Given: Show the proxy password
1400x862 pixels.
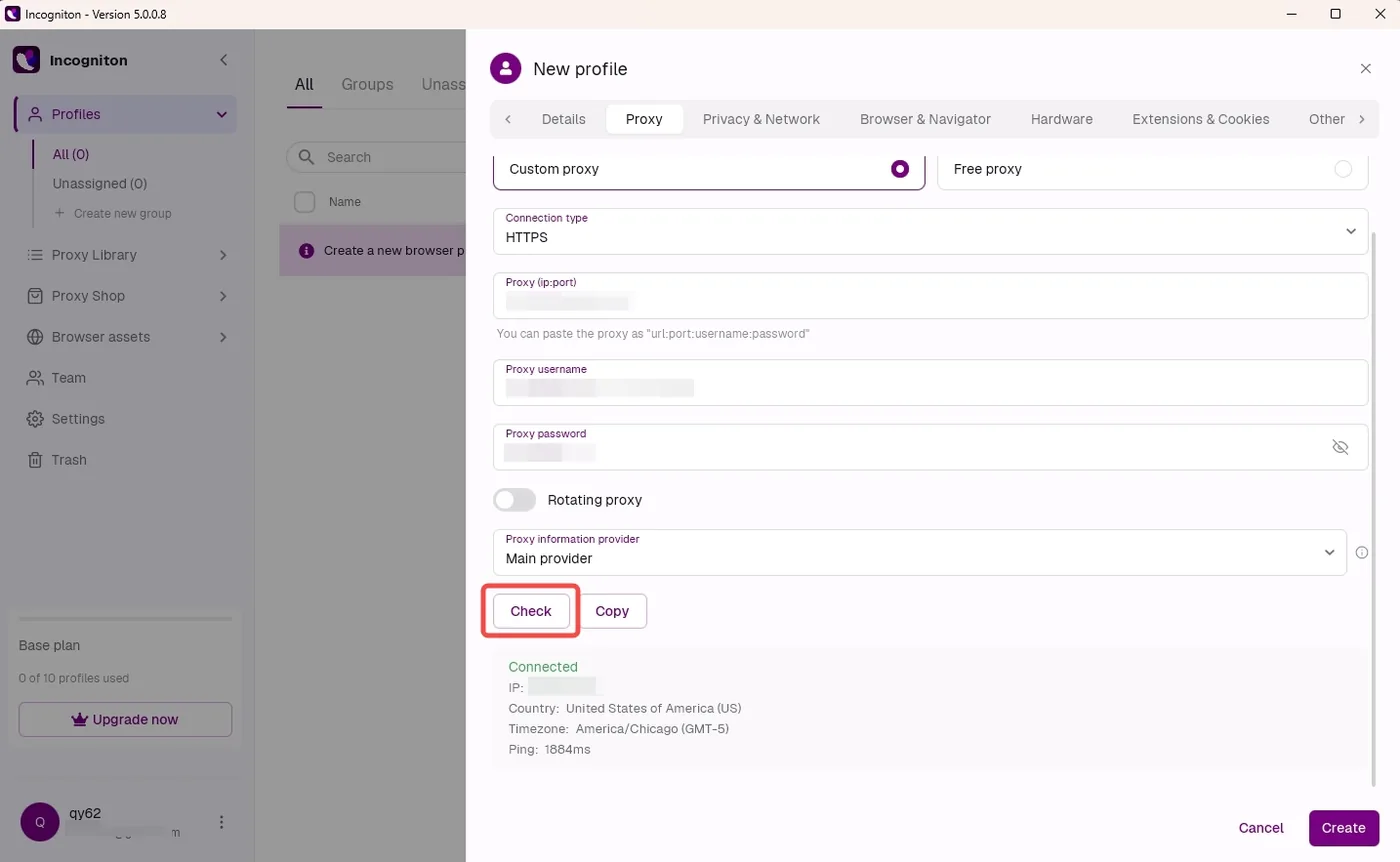Looking at the screenshot, I should 1341,447.
